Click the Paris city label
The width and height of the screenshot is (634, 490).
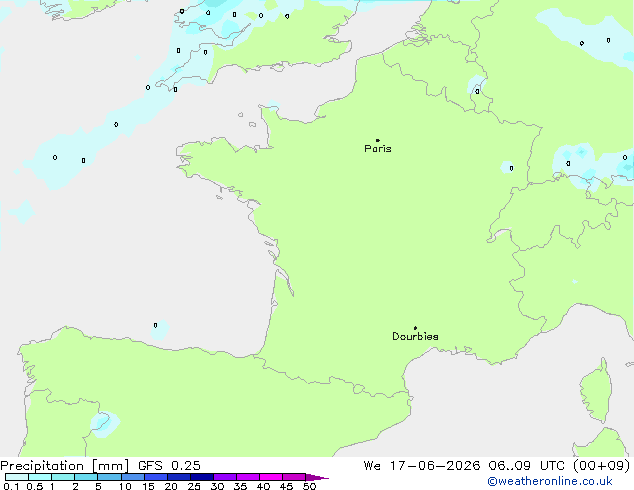(x=378, y=149)
